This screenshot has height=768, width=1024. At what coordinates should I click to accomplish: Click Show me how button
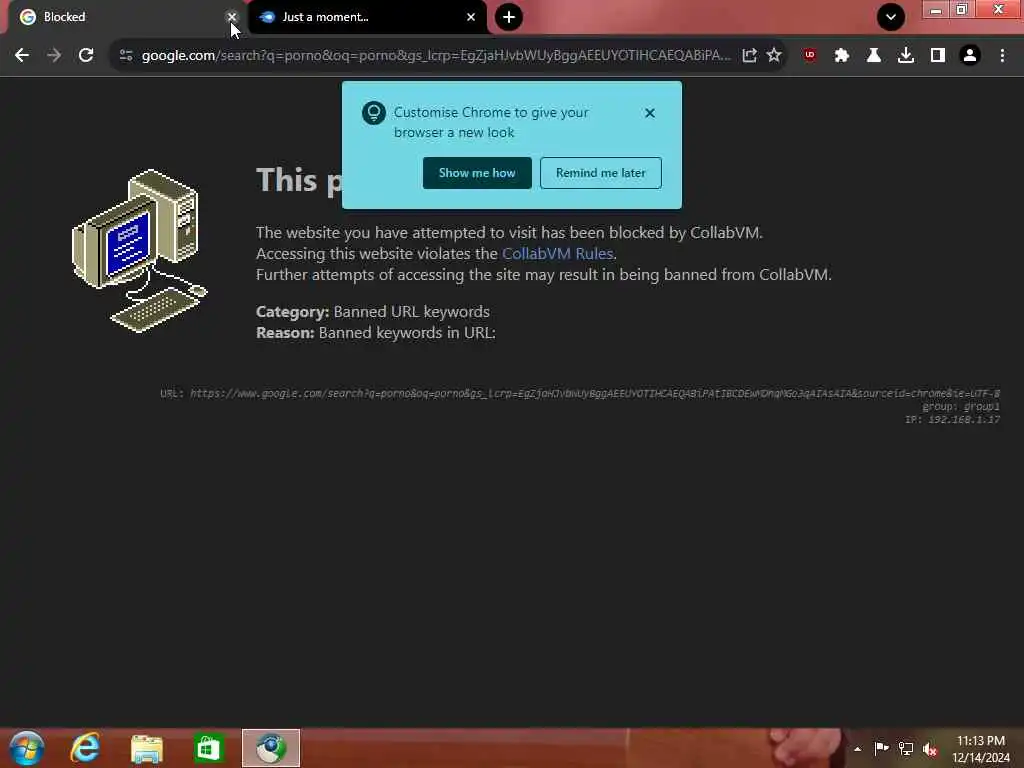click(x=477, y=173)
